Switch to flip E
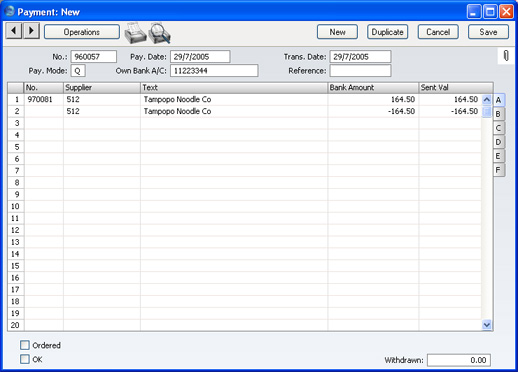 click(499, 156)
